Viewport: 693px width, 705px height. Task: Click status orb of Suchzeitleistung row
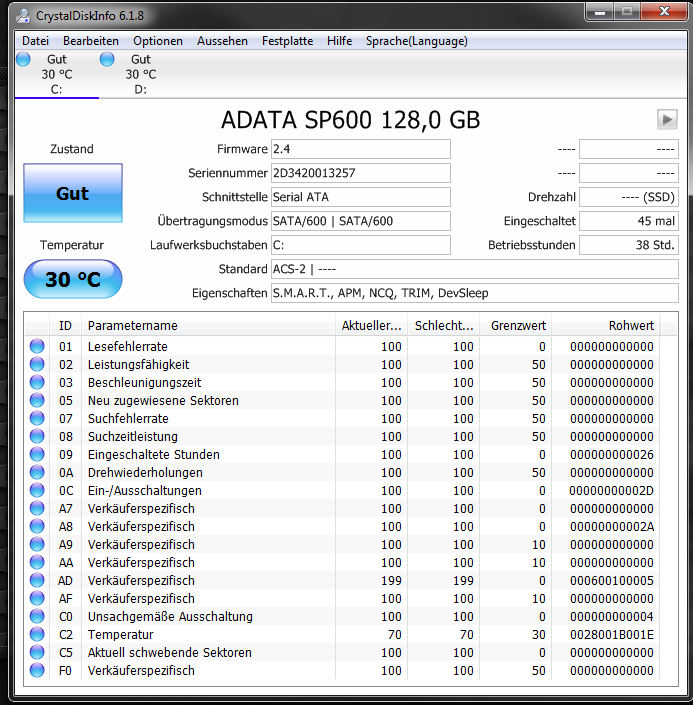pos(37,436)
